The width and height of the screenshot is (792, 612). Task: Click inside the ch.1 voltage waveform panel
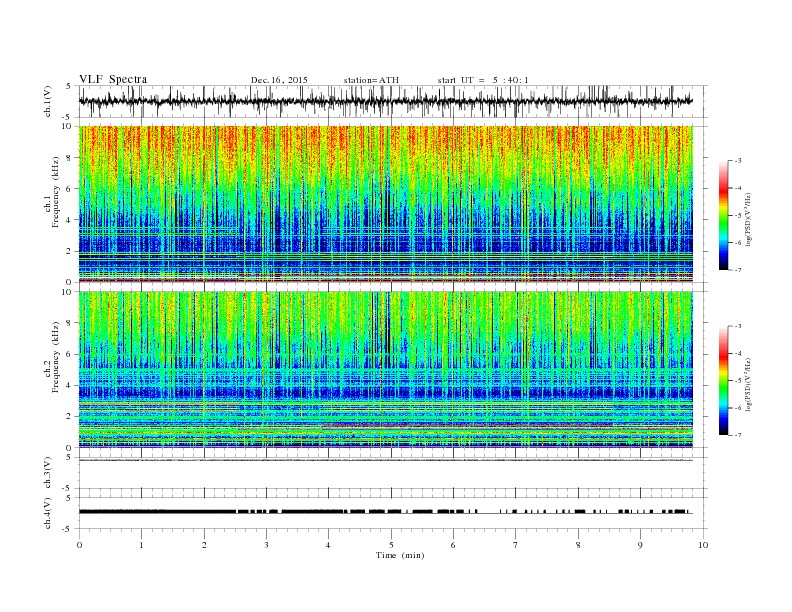tap(393, 101)
